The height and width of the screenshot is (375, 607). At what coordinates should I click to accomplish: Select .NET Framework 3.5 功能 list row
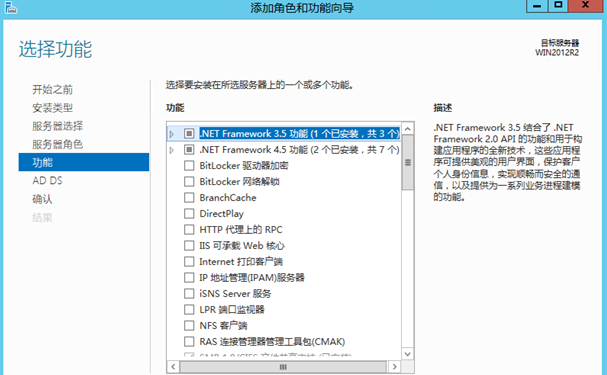pyautogui.click(x=285, y=134)
